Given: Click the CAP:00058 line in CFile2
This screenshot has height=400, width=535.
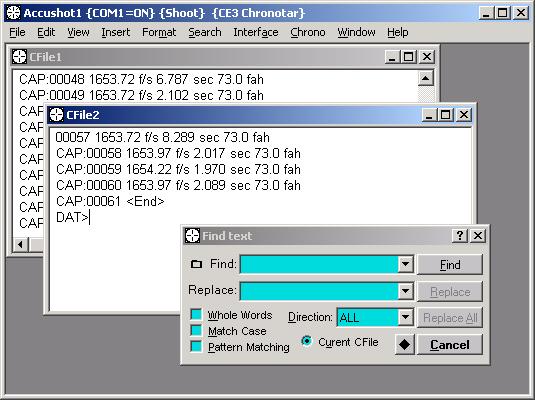Looking at the screenshot, I should (178, 153).
